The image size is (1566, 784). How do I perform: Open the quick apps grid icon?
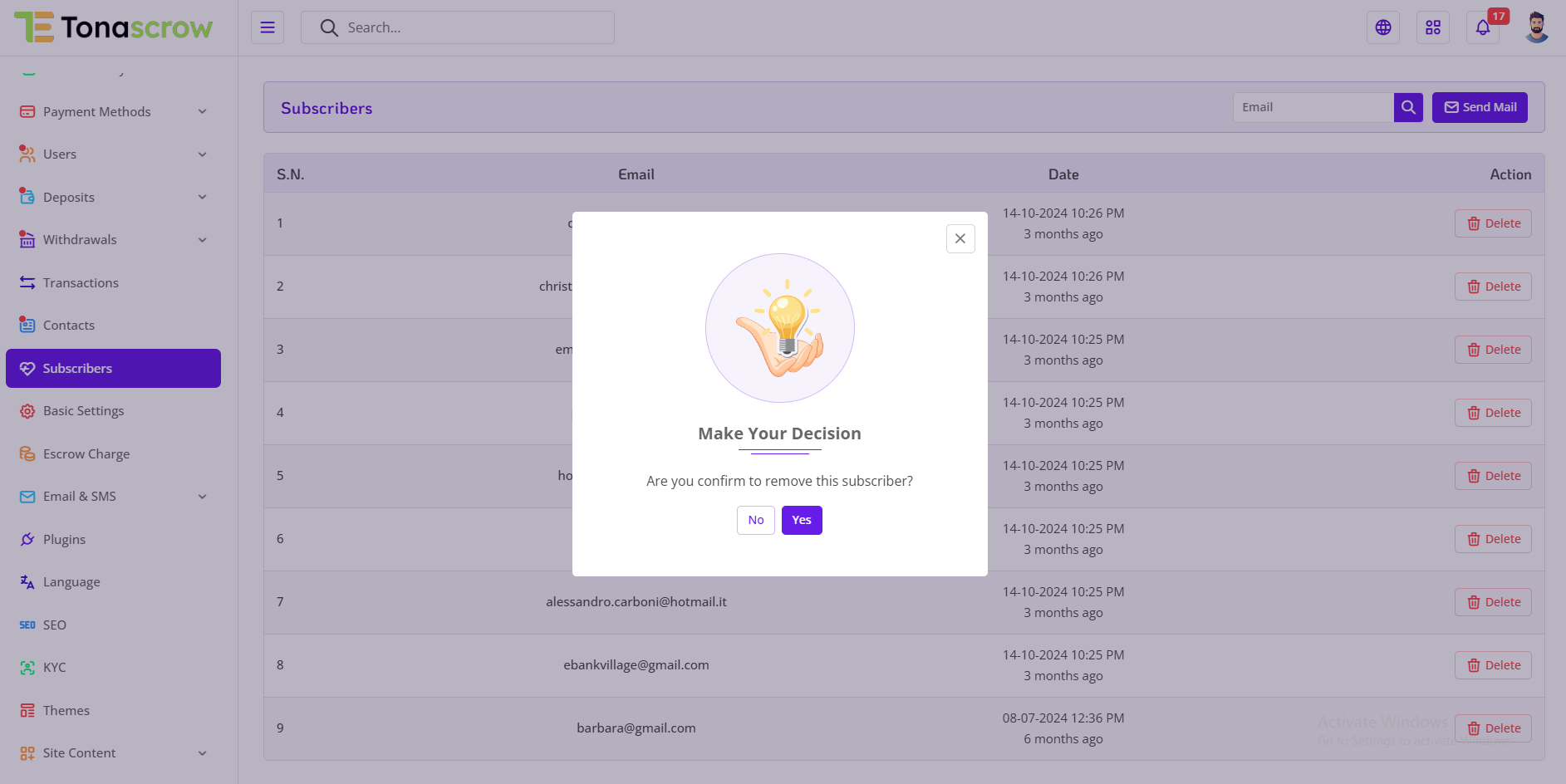tap(1432, 27)
